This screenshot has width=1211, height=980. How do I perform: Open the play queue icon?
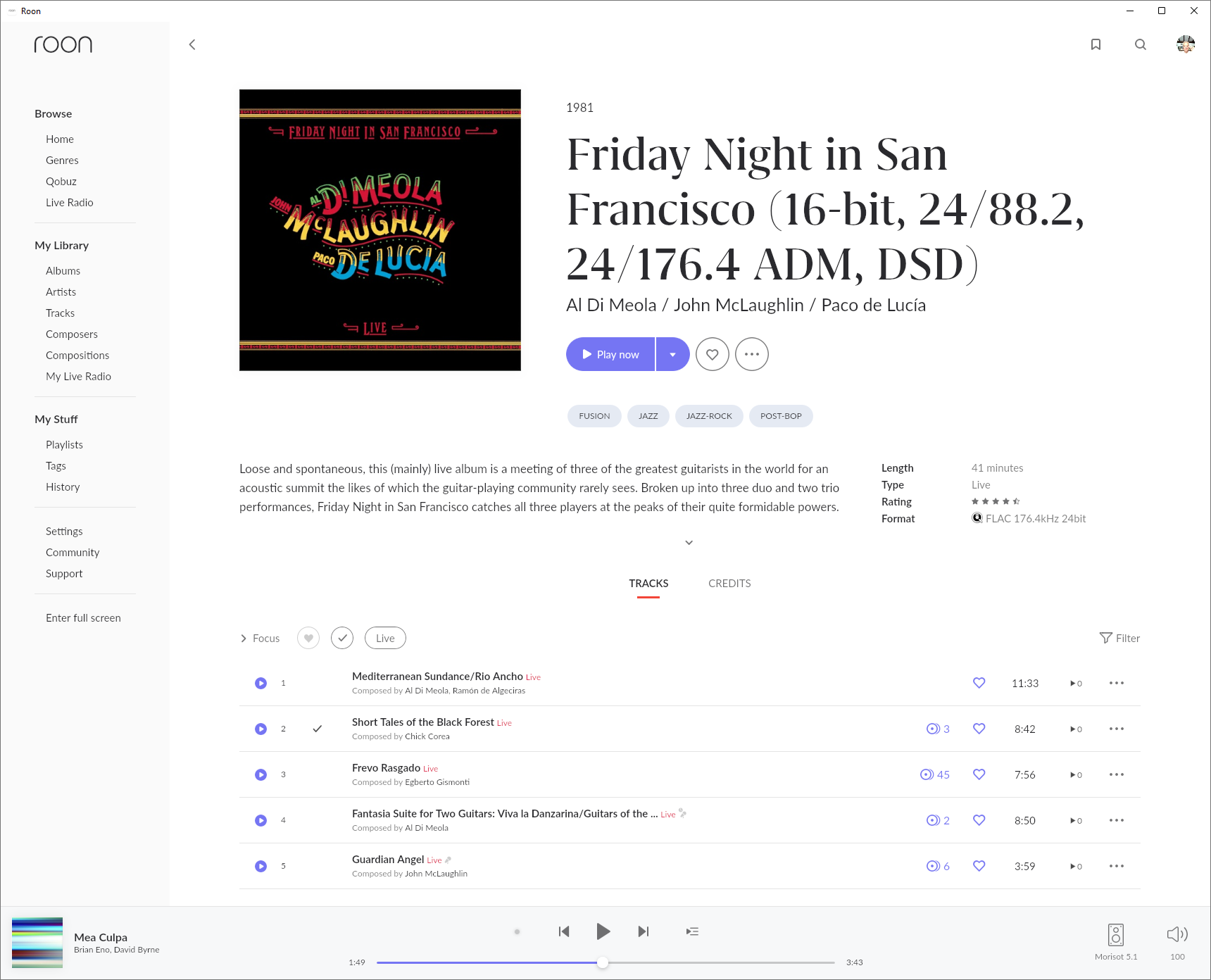tap(693, 931)
